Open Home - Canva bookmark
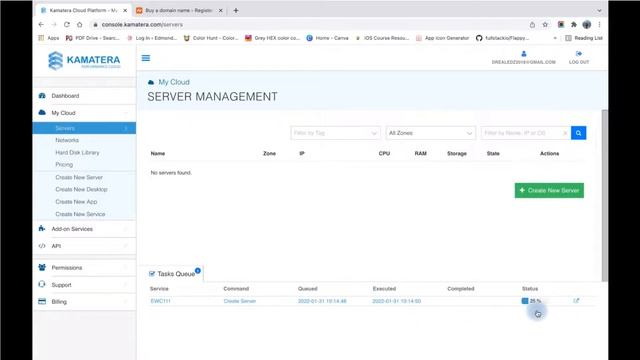Image resolution: width=640 pixels, height=360 pixels. (327, 38)
